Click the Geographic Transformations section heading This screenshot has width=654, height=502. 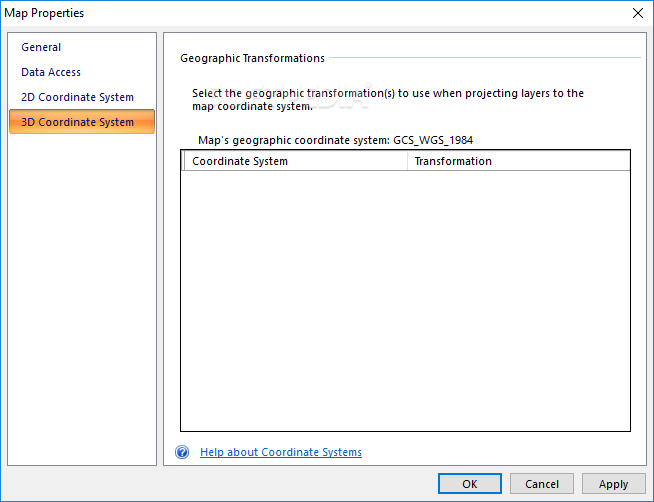pos(252,58)
